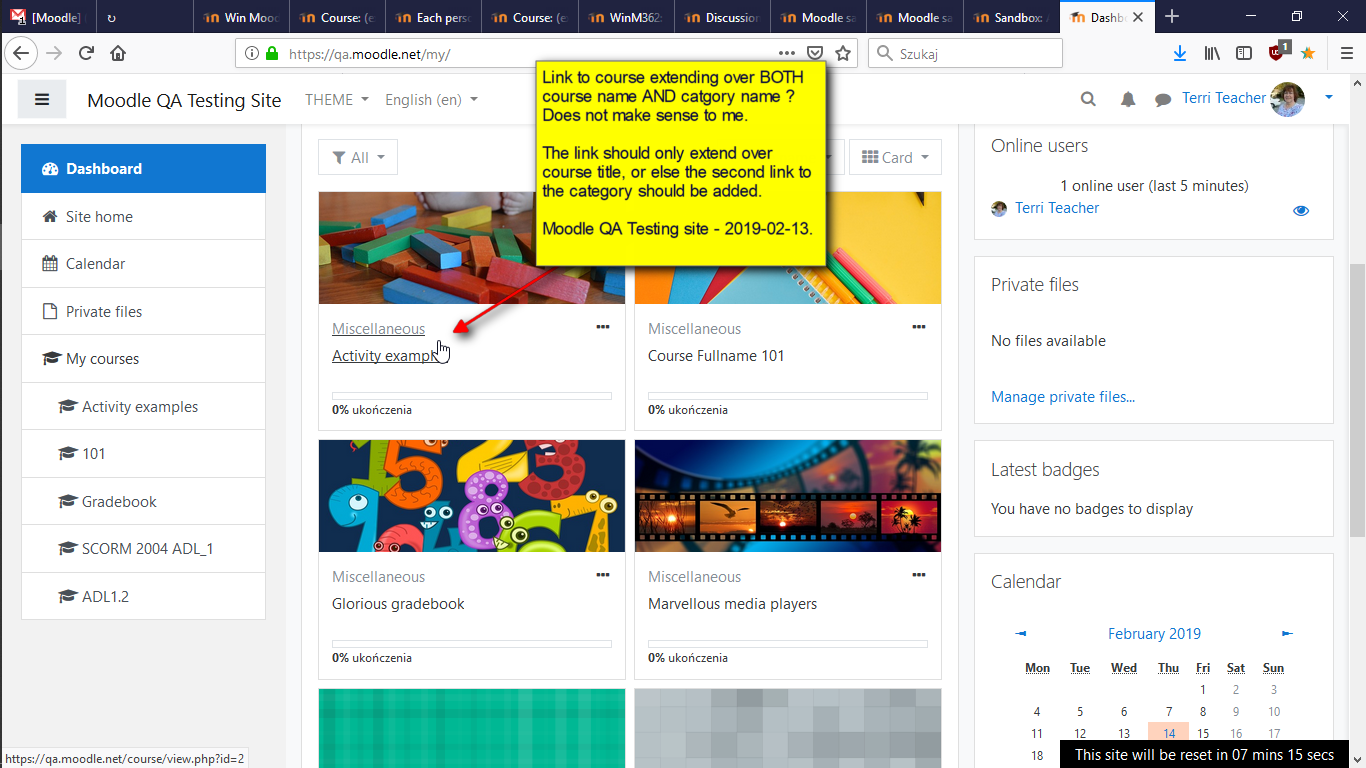Toggle the hamburger side navigation menu
Viewport: 1366px width, 768px height.
tap(42, 99)
